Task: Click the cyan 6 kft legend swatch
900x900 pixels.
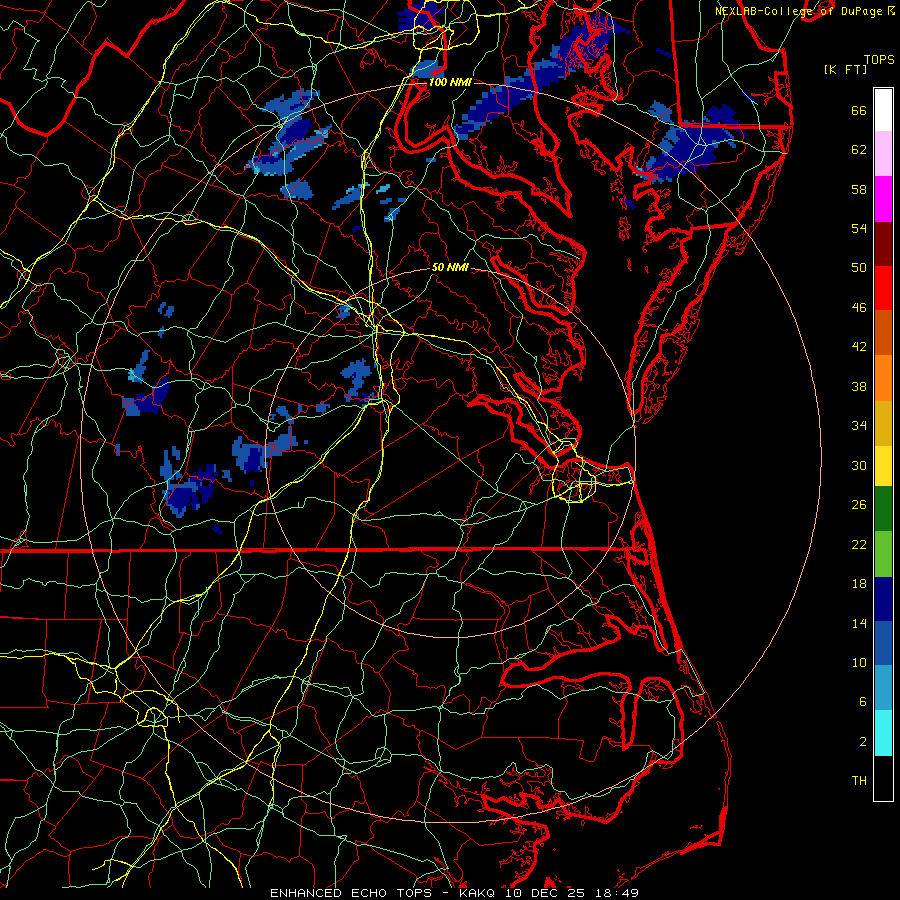Action: pos(883,733)
